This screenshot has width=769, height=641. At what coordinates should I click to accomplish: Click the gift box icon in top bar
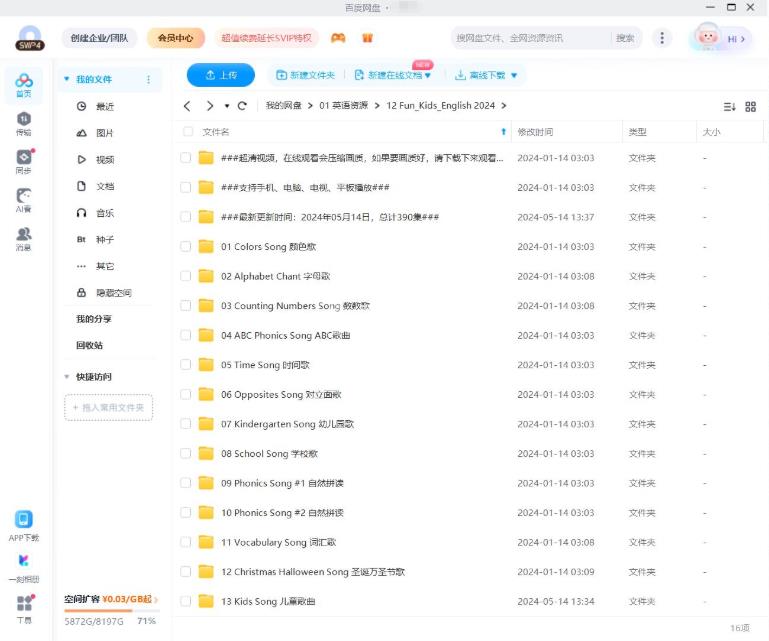click(x=367, y=38)
